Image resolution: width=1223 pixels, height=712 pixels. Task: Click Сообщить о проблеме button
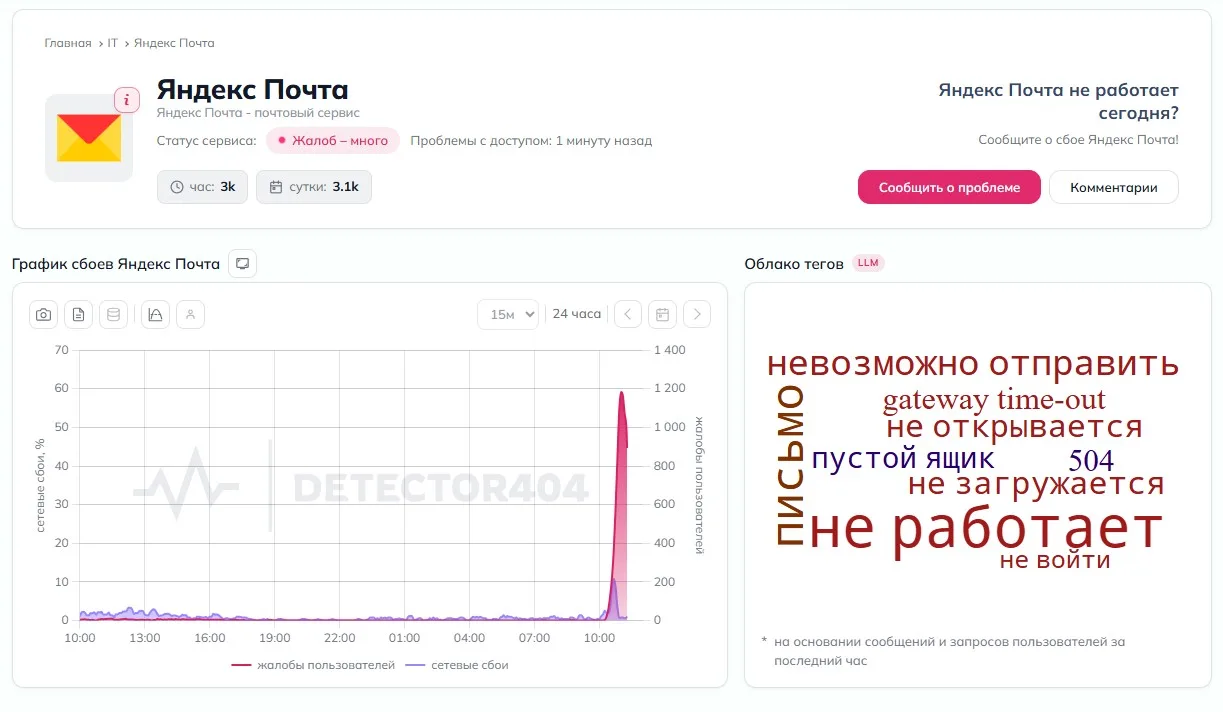949,187
